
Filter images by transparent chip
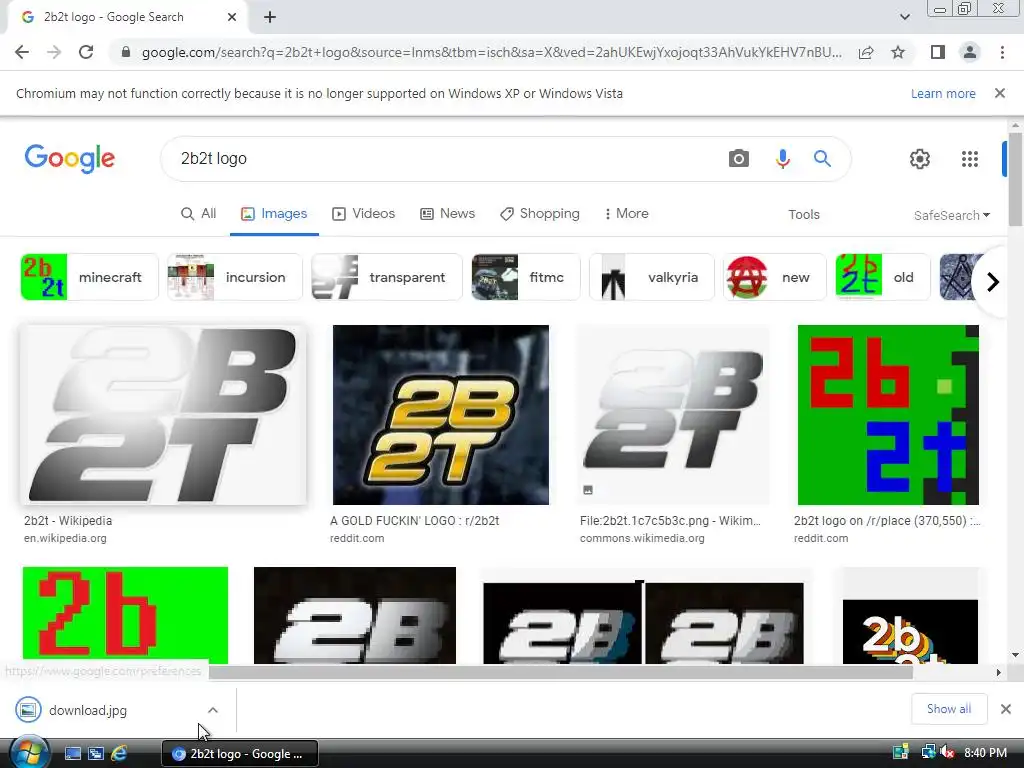point(387,277)
